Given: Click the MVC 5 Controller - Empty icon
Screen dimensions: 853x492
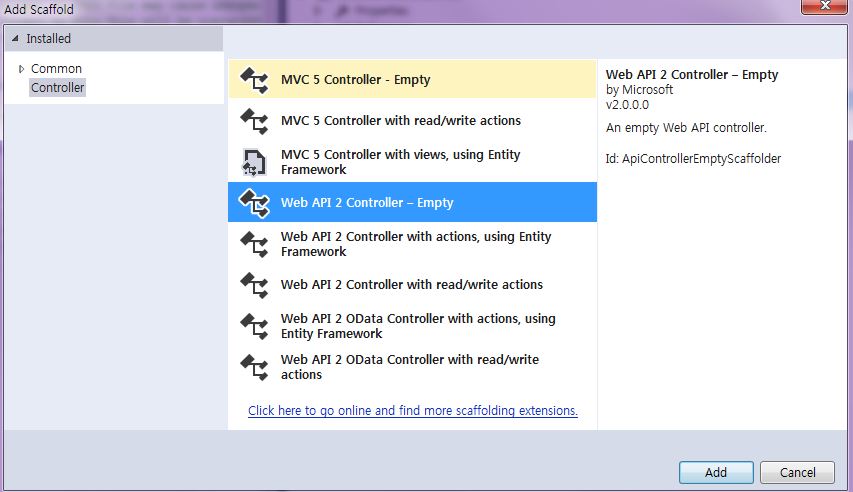Looking at the screenshot, I should tap(255, 80).
